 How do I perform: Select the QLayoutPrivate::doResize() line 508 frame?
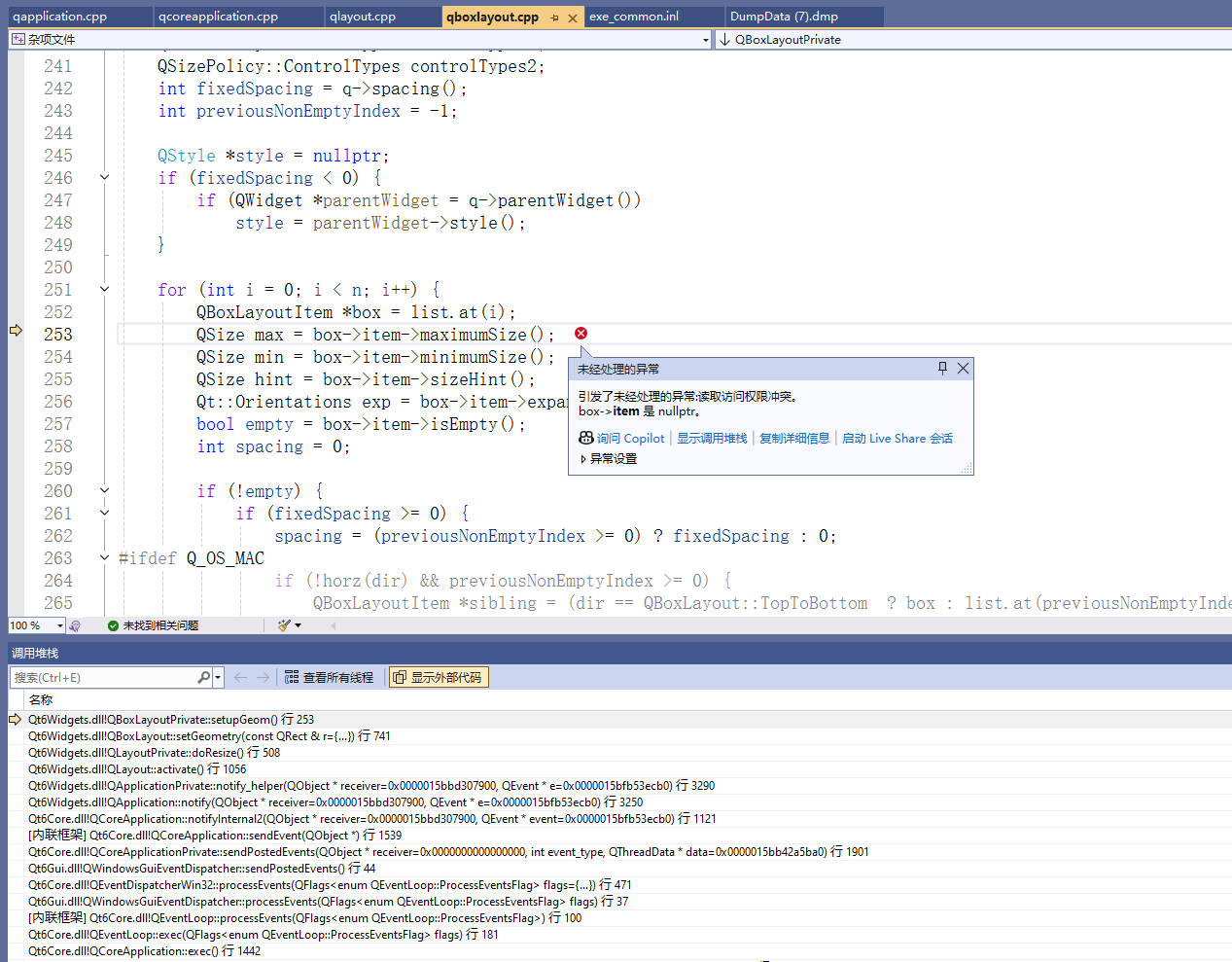pos(154,753)
